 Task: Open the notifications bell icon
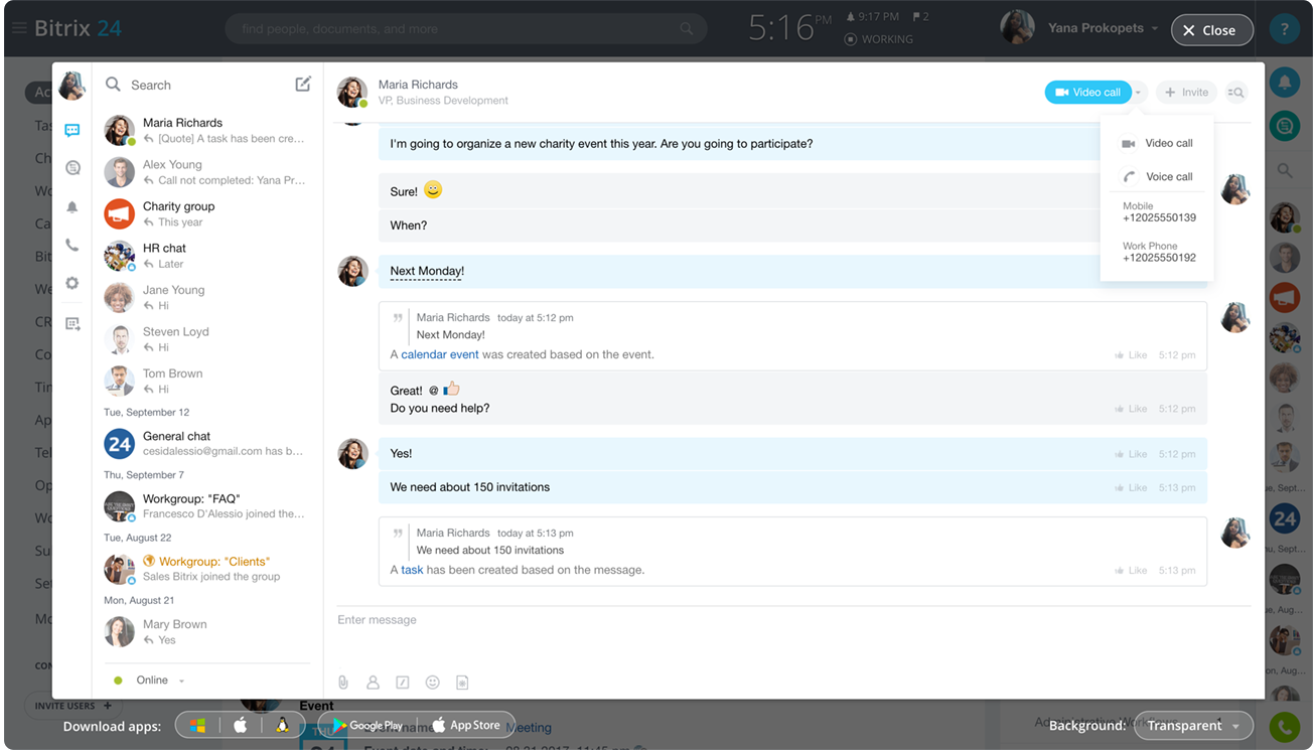click(x=71, y=206)
